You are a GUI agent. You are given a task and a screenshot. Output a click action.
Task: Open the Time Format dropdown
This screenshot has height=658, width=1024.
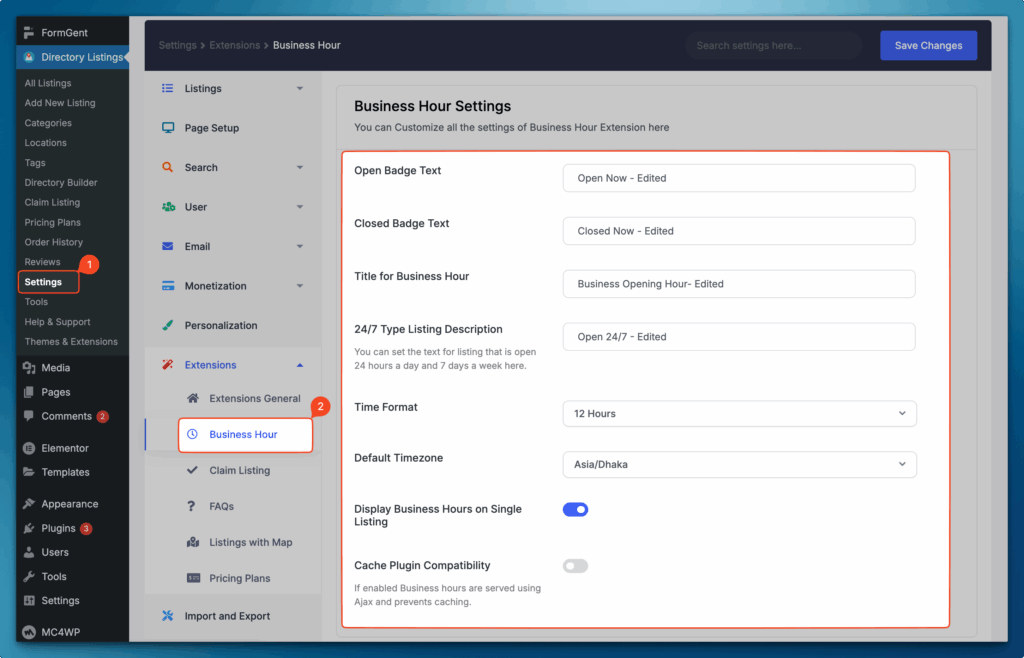739,414
